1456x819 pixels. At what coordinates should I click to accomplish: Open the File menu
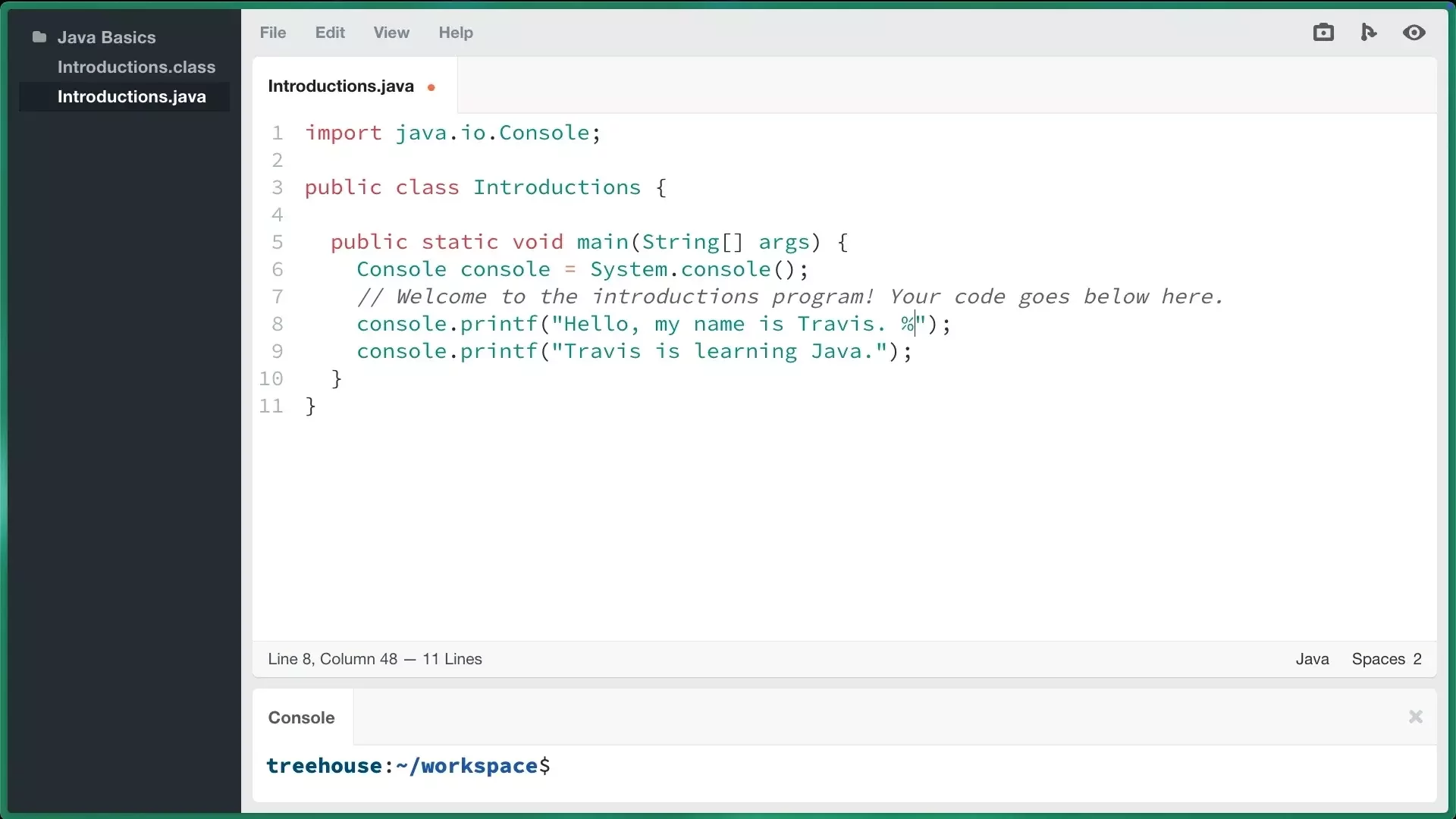pyautogui.click(x=272, y=33)
